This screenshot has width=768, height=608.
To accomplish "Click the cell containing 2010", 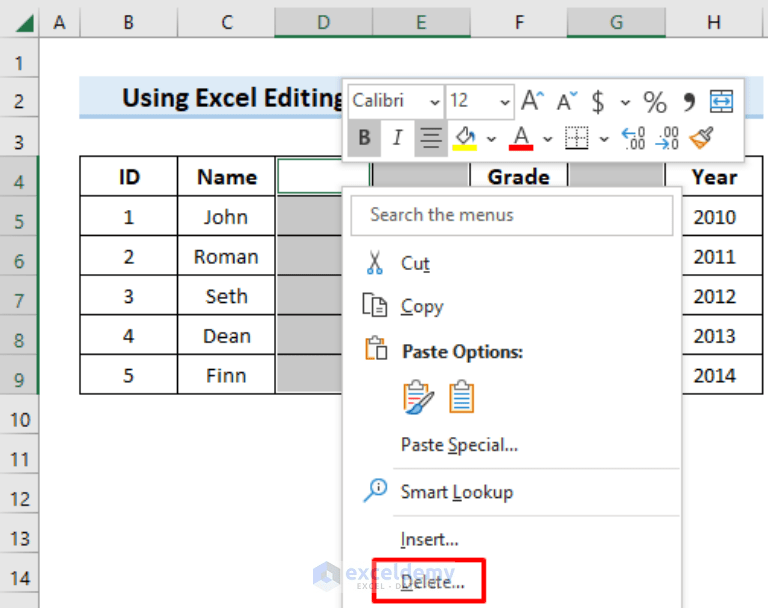I will (x=722, y=217).
